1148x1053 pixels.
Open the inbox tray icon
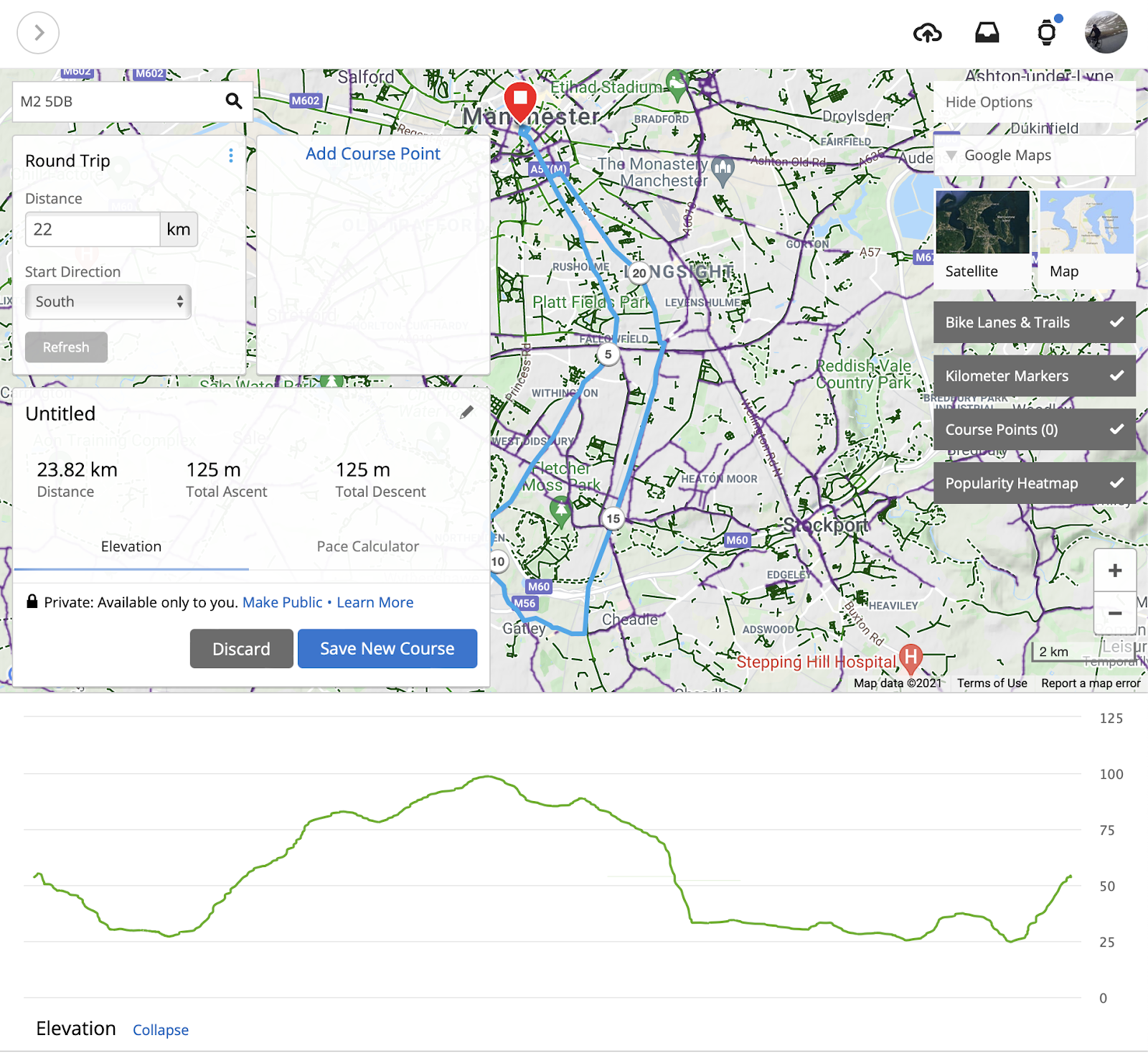click(987, 32)
